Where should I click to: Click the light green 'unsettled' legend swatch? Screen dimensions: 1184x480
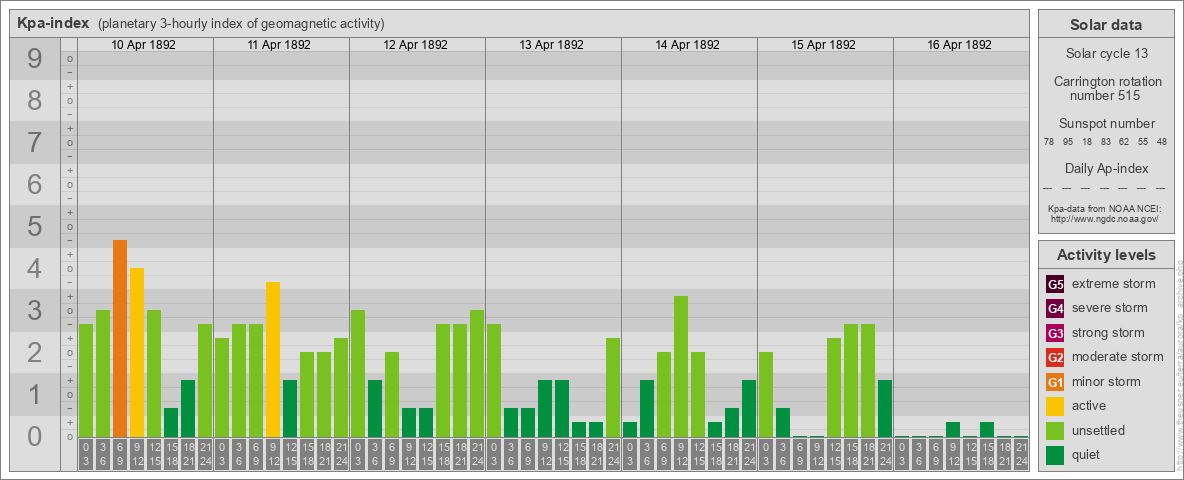[1055, 431]
